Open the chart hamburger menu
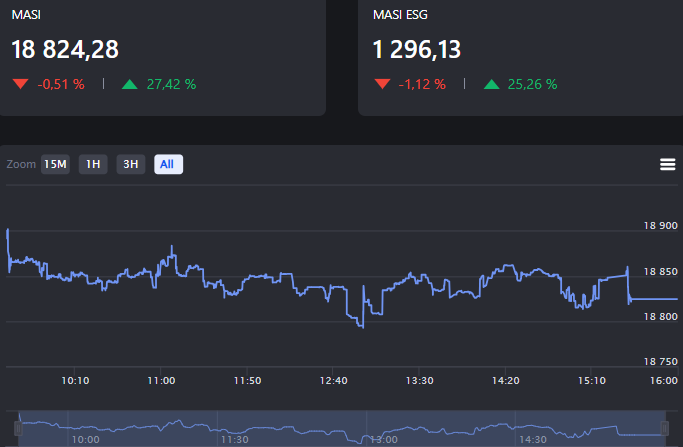683x447 pixels. point(668,165)
